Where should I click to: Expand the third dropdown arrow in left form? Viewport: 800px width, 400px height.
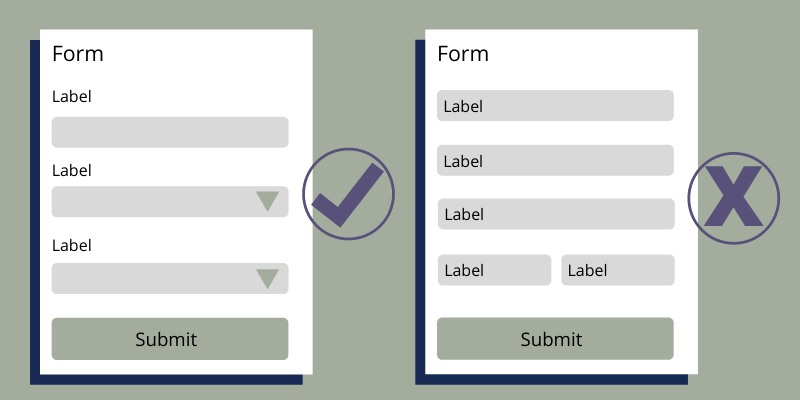click(x=267, y=279)
